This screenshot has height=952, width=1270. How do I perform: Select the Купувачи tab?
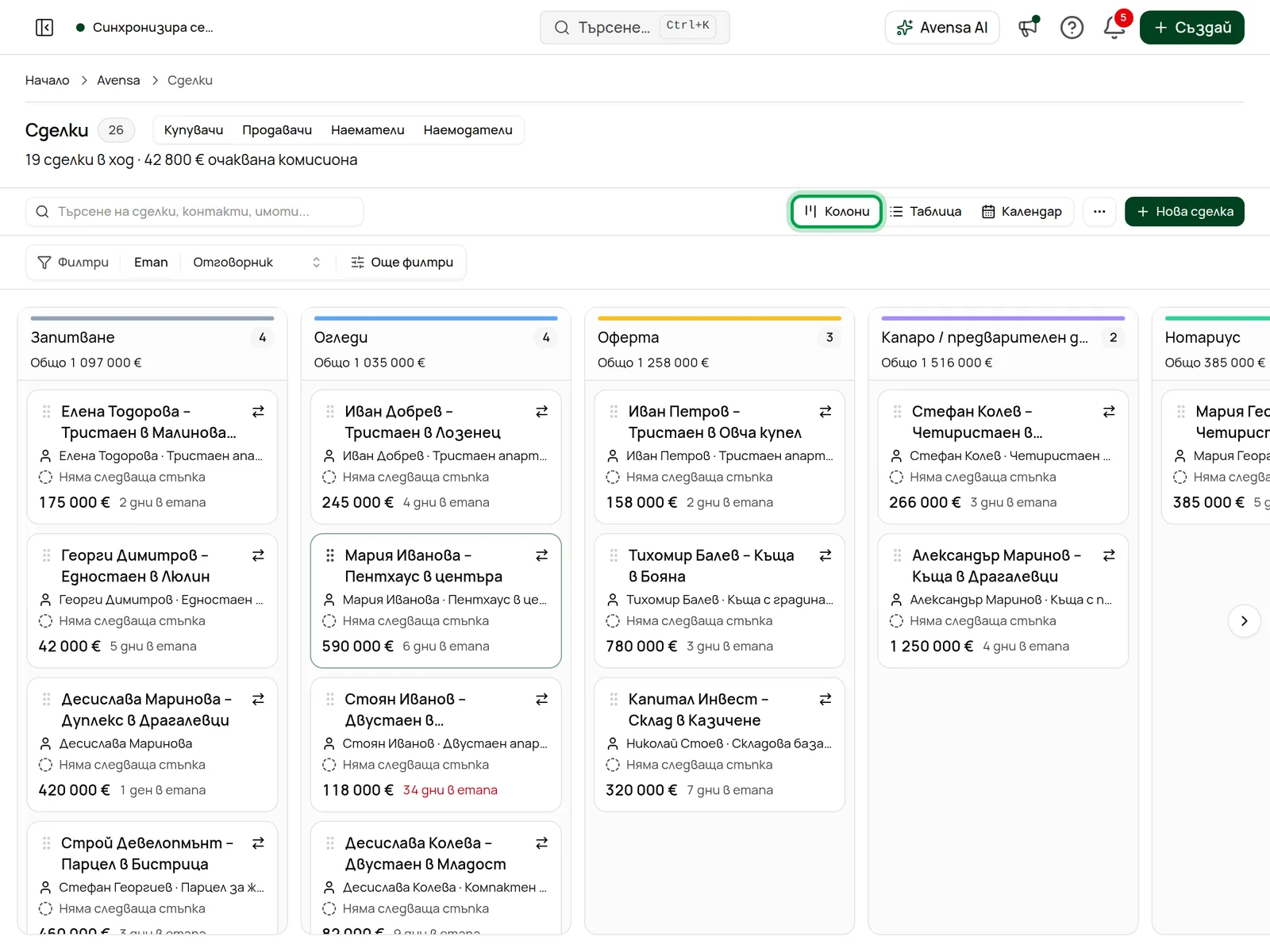click(x=194, y=130)
